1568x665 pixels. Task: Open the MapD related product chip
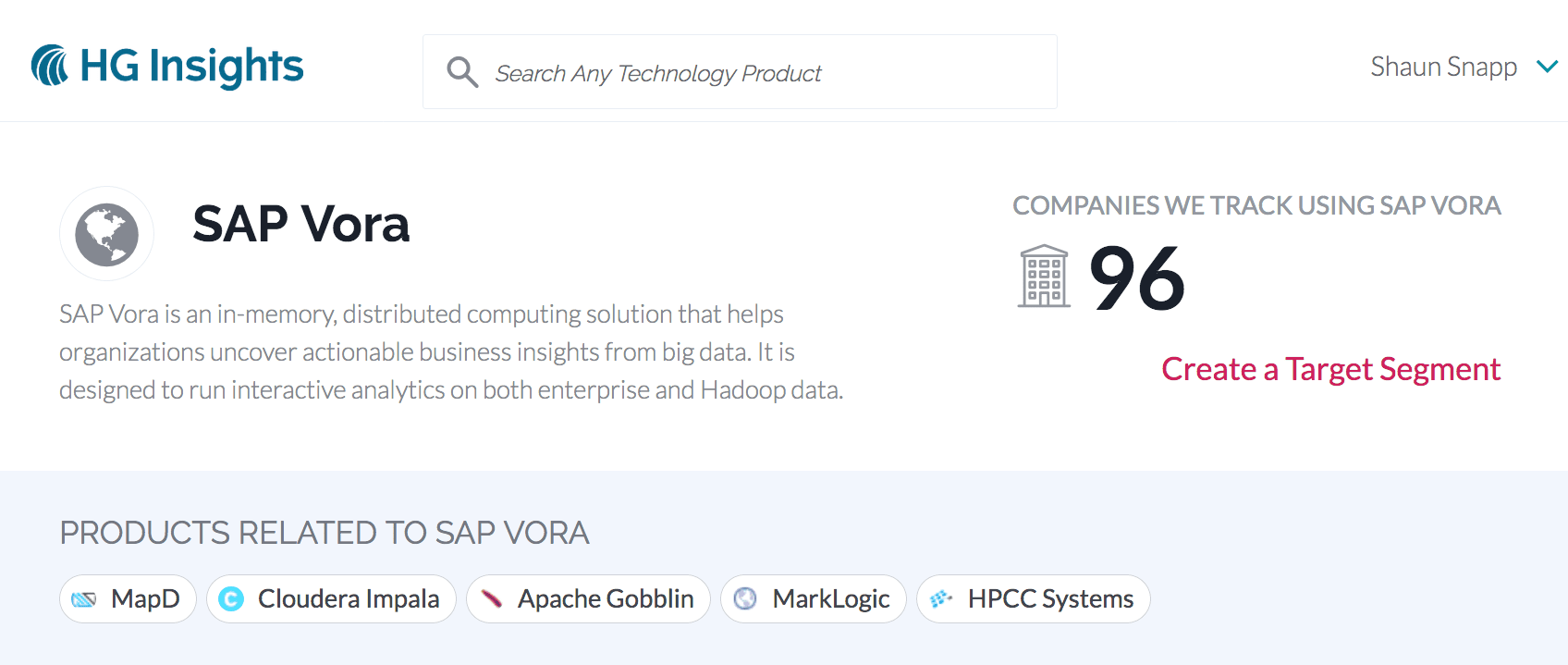(128, 599)
